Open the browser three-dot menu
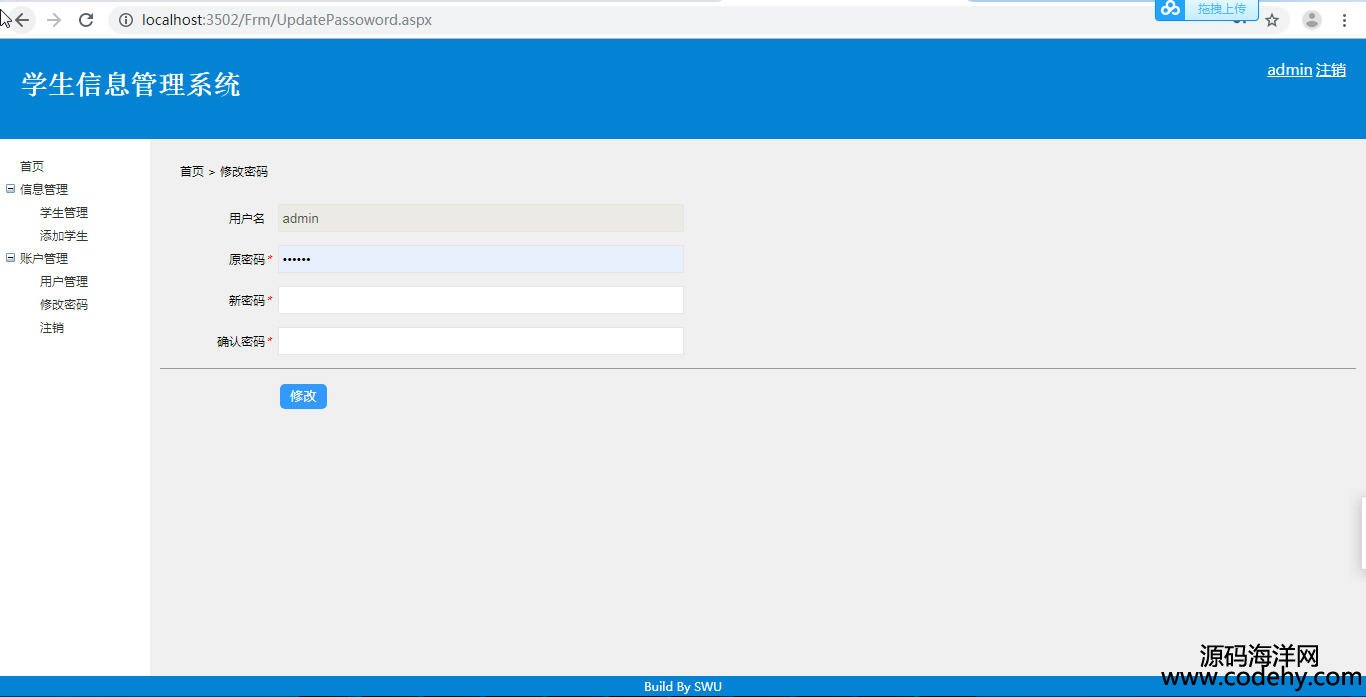Viewport: 1366px width, 697px height. coord(1344,20)
